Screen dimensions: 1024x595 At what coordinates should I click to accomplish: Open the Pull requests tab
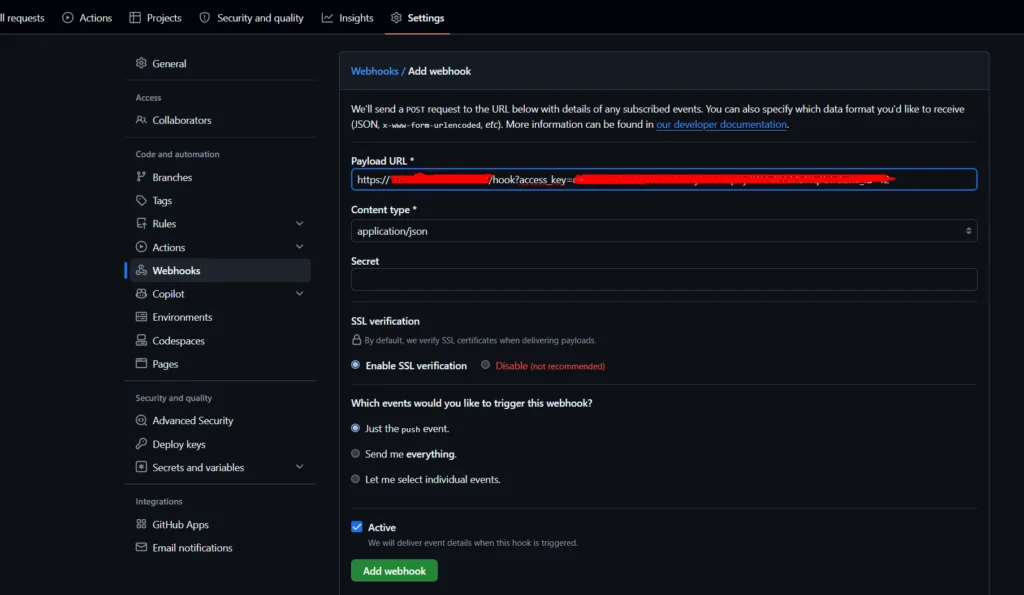point(22,18)
